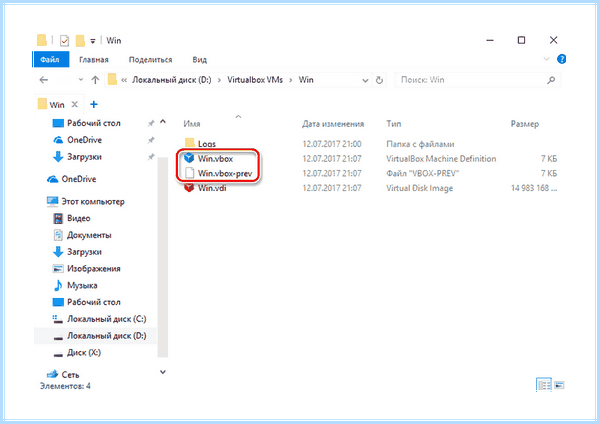The height and width of the screenshot is (424, 600).
Task: Open the quick access toolbar customize dropdown
Action: tap(93, 41)
